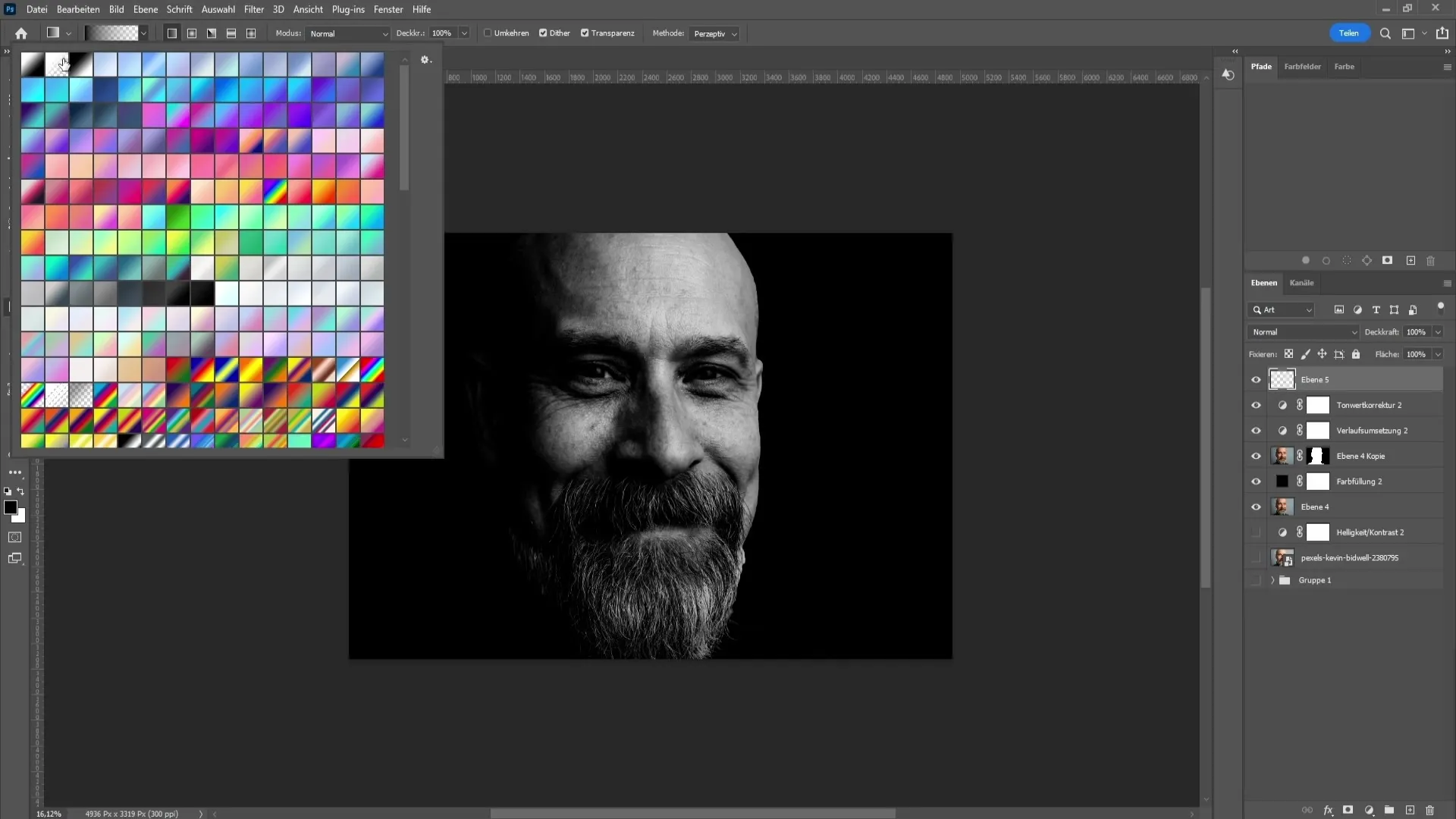Go to the Home screen icon
The height and width of the screenshot is (819, 1456).
coord(21,33)
